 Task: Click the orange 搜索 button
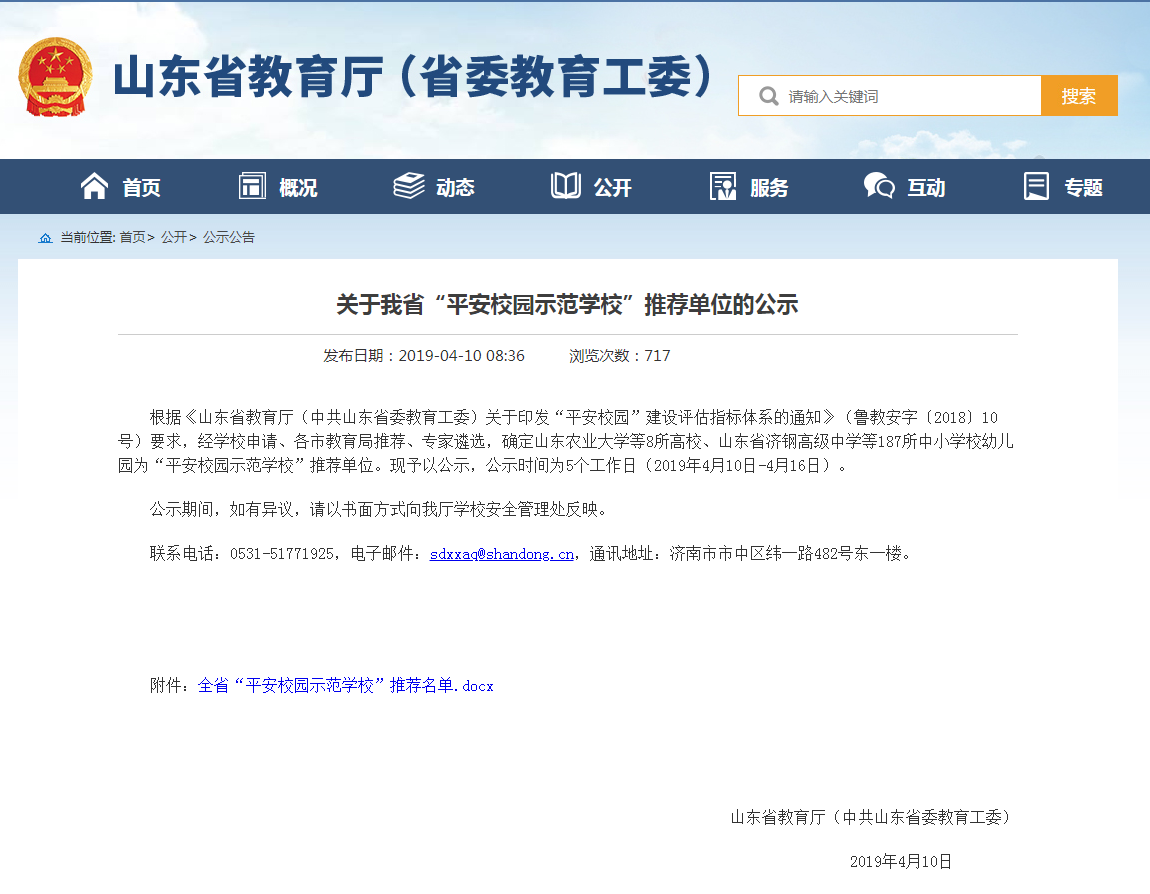1079,95
